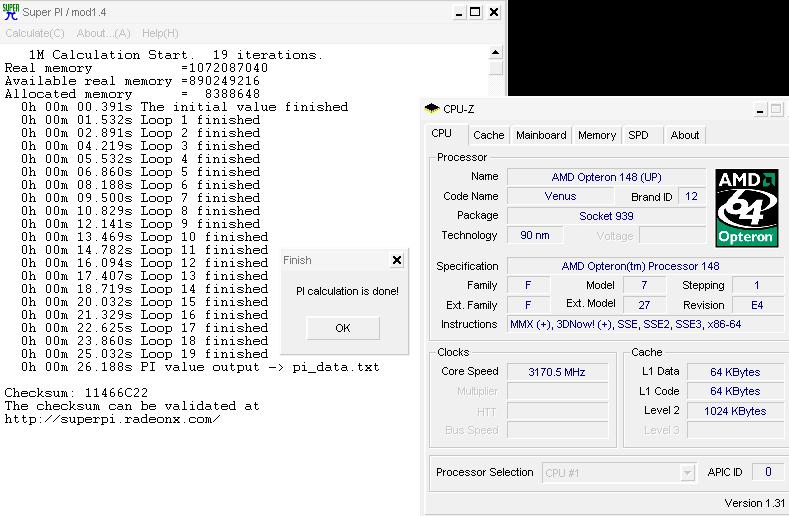Click the L1 Code value 64 KBytes
Screen dimensions: 789x516
point(735,391)
